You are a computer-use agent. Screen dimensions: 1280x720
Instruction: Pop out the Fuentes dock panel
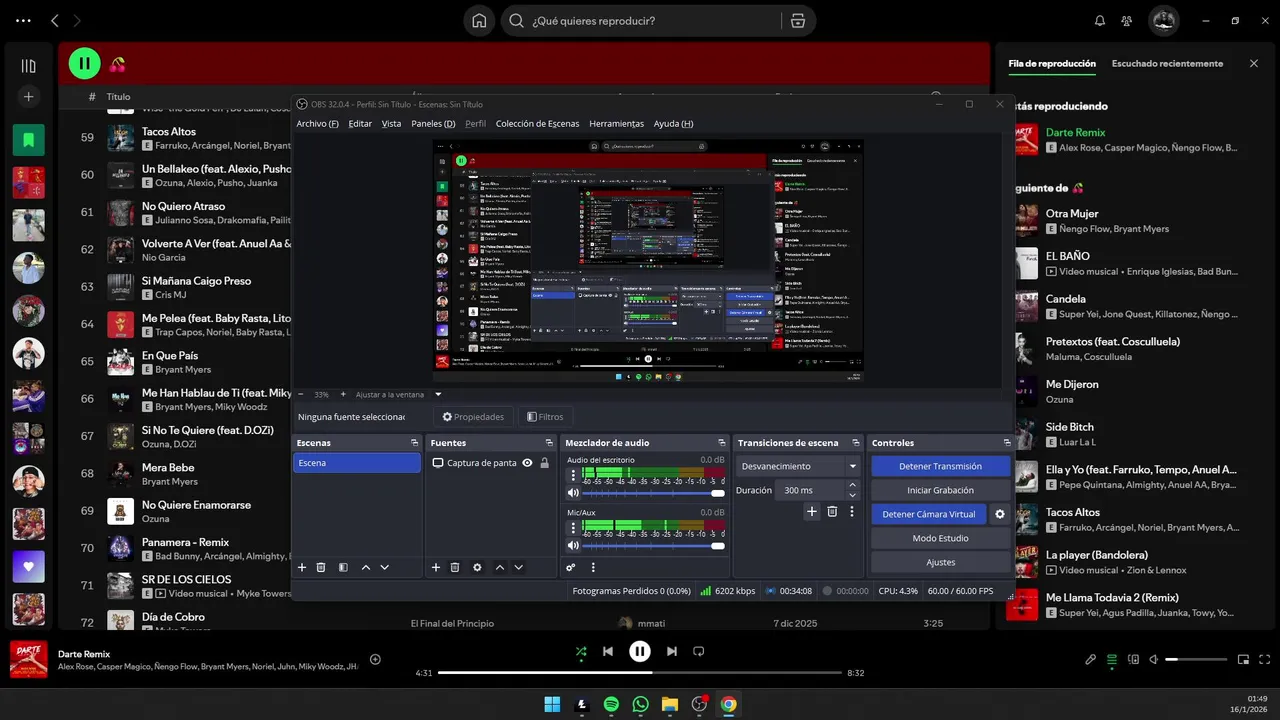click(548, 442)
